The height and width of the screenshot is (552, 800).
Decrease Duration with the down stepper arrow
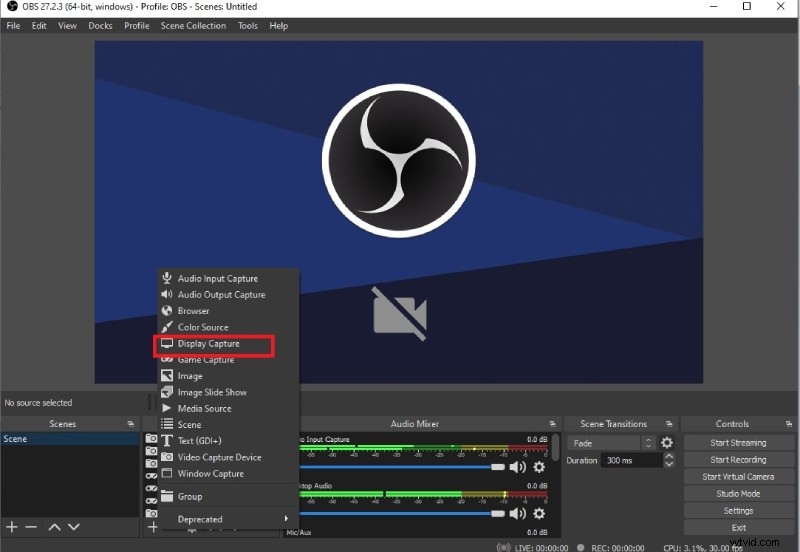pyautogui.click(x=669, y=464)
